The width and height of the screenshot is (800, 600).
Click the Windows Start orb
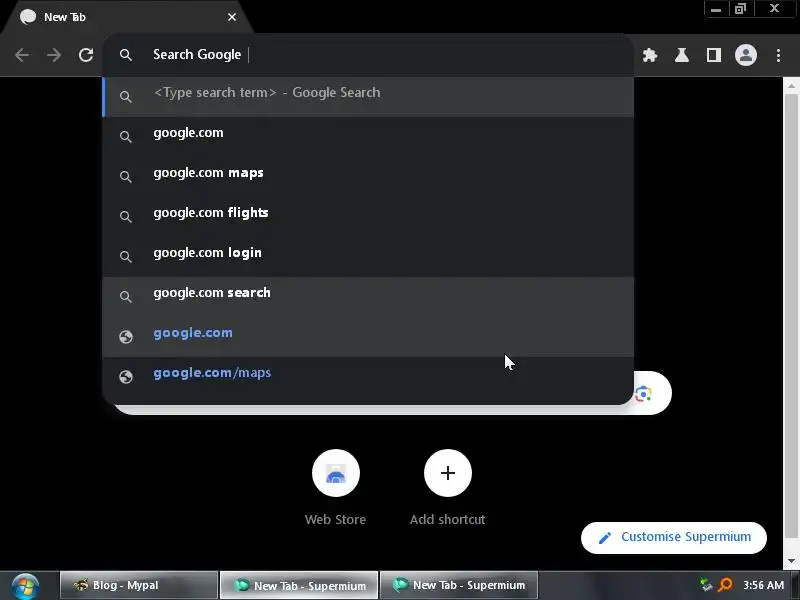click(25, 586)
